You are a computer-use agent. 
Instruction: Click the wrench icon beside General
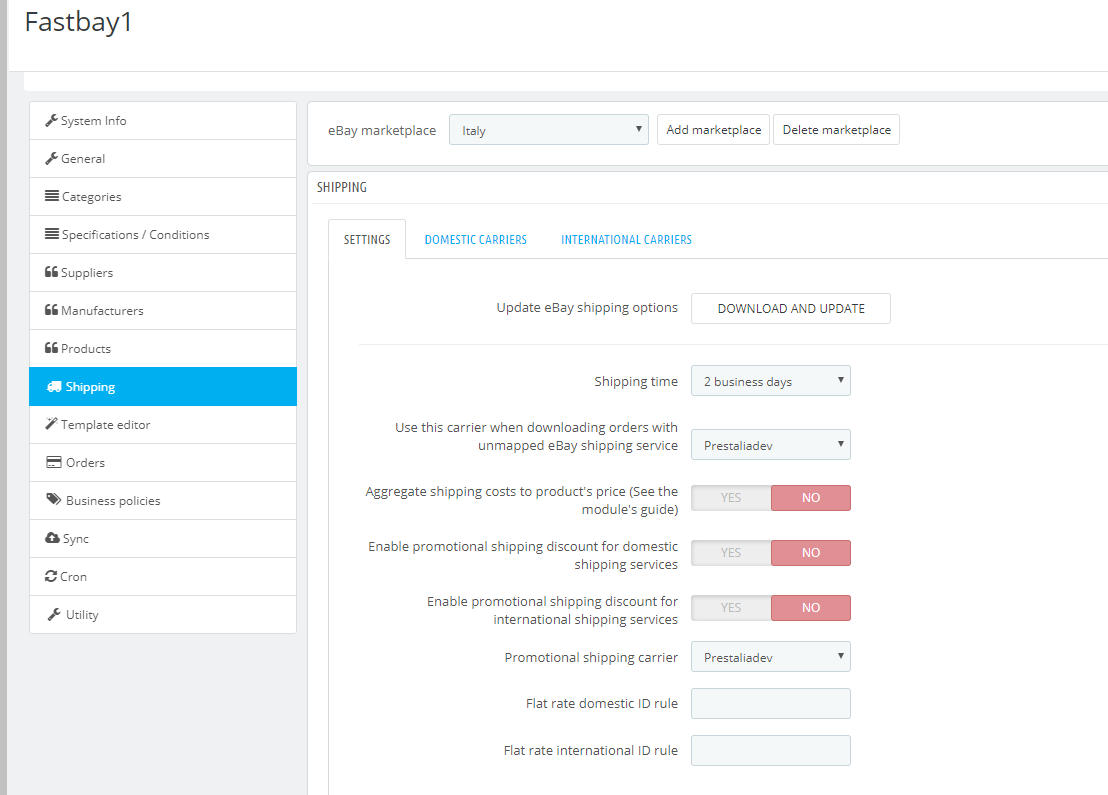51,159
